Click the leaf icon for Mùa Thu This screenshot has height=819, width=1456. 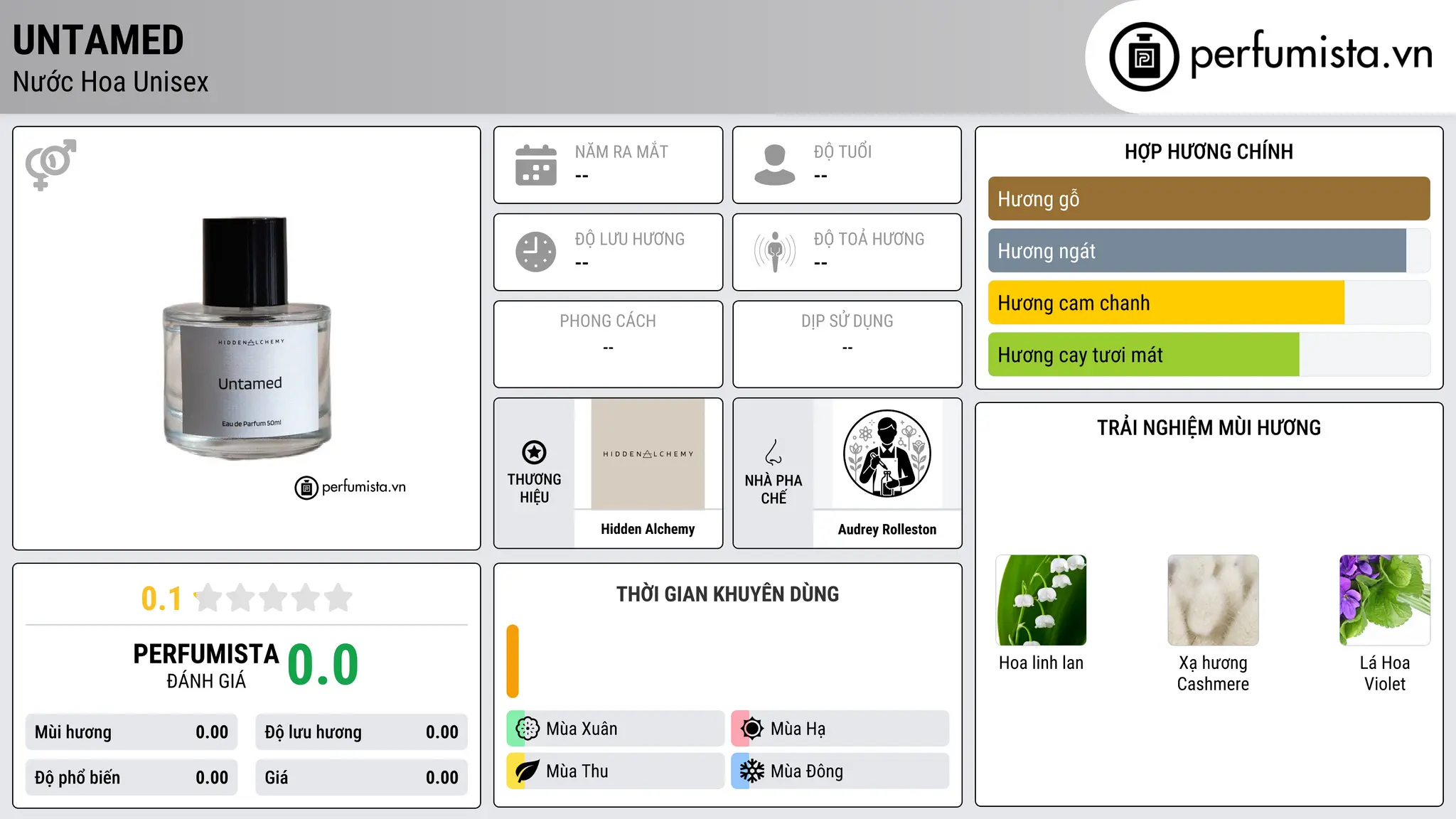[528, 771]
